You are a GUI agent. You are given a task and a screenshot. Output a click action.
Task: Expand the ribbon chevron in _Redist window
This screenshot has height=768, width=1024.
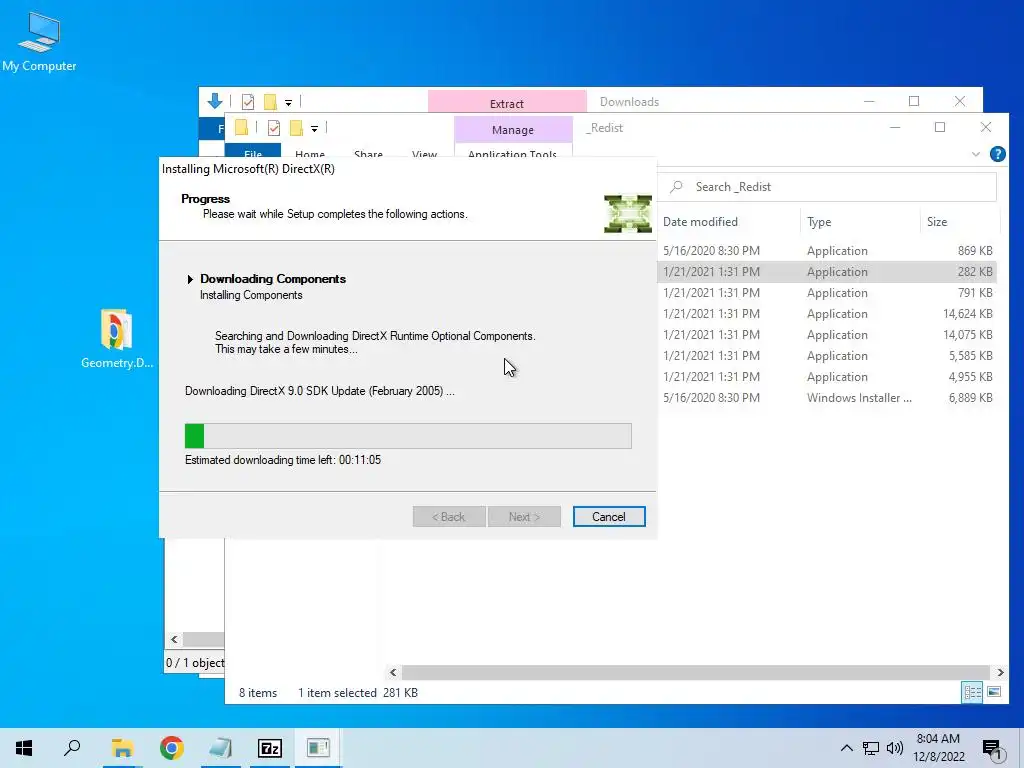[x=976, y=154]
